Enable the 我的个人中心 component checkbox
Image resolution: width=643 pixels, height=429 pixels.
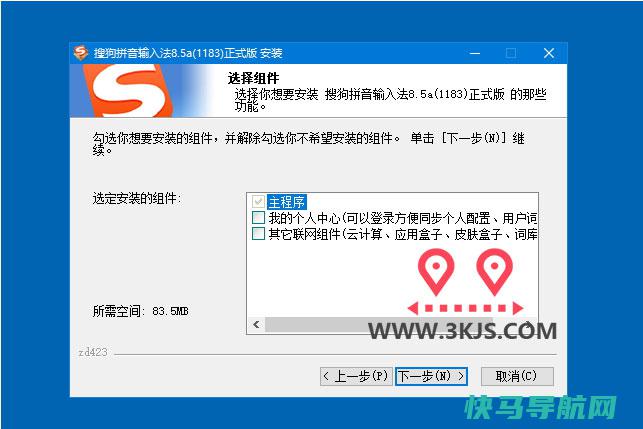(x=258, y=217)
